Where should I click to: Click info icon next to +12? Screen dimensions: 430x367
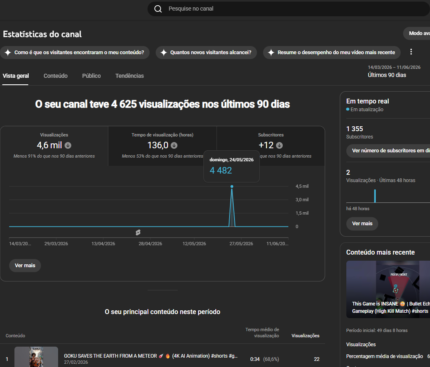coord(279,146)
